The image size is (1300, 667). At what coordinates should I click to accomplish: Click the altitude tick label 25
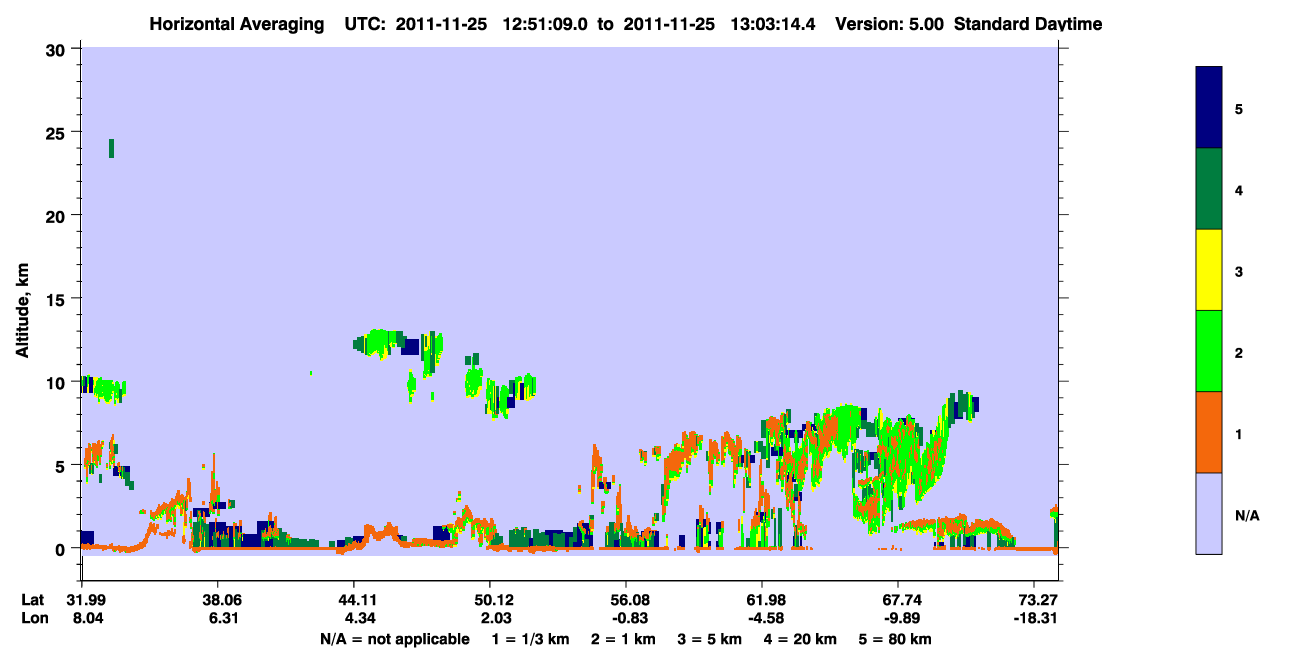[x=58, y=132]
